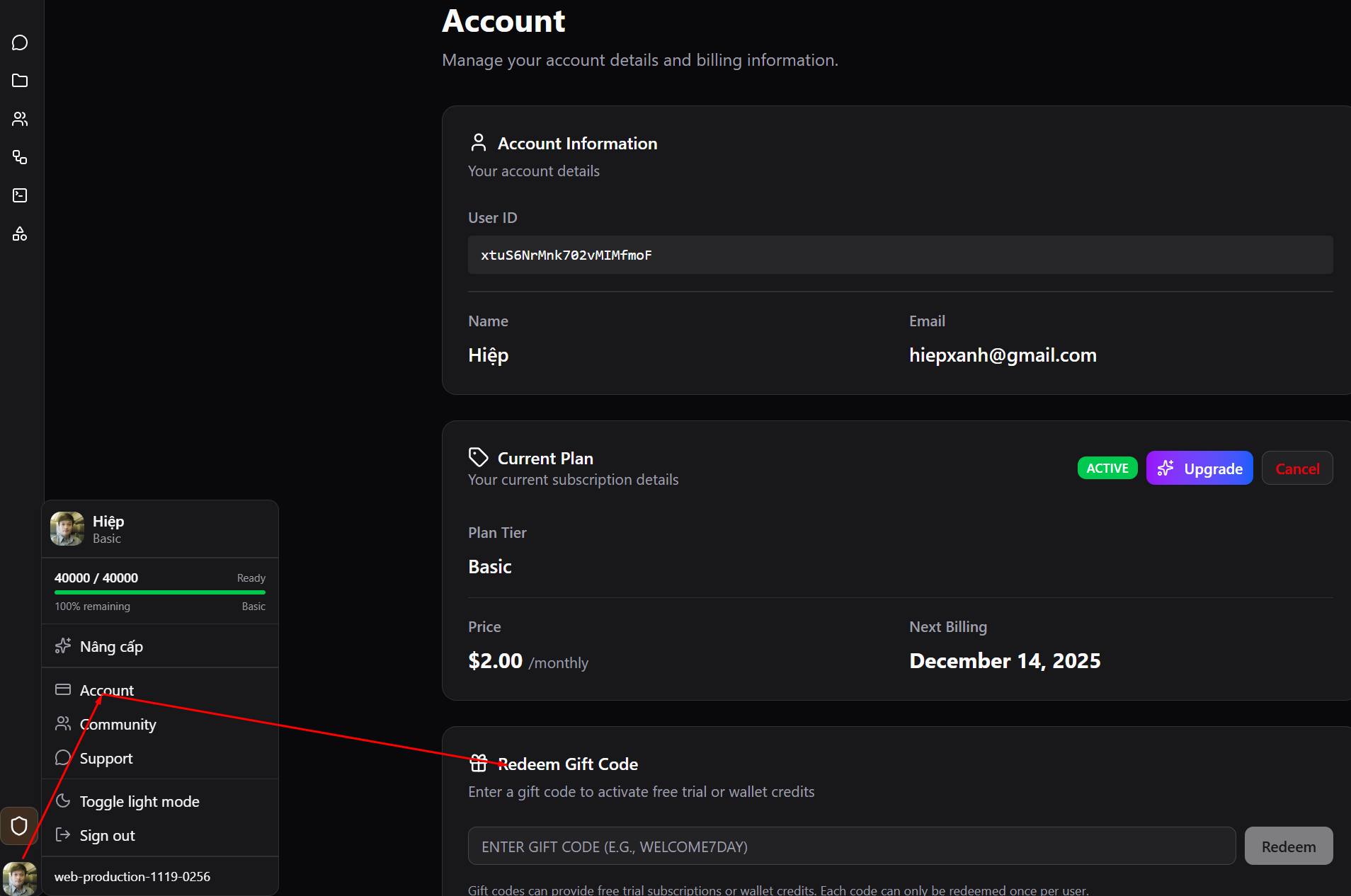The image size is (1351, 896).
Task: Click the email hiepxanh@gmail.com
Action: [1003, 355]
